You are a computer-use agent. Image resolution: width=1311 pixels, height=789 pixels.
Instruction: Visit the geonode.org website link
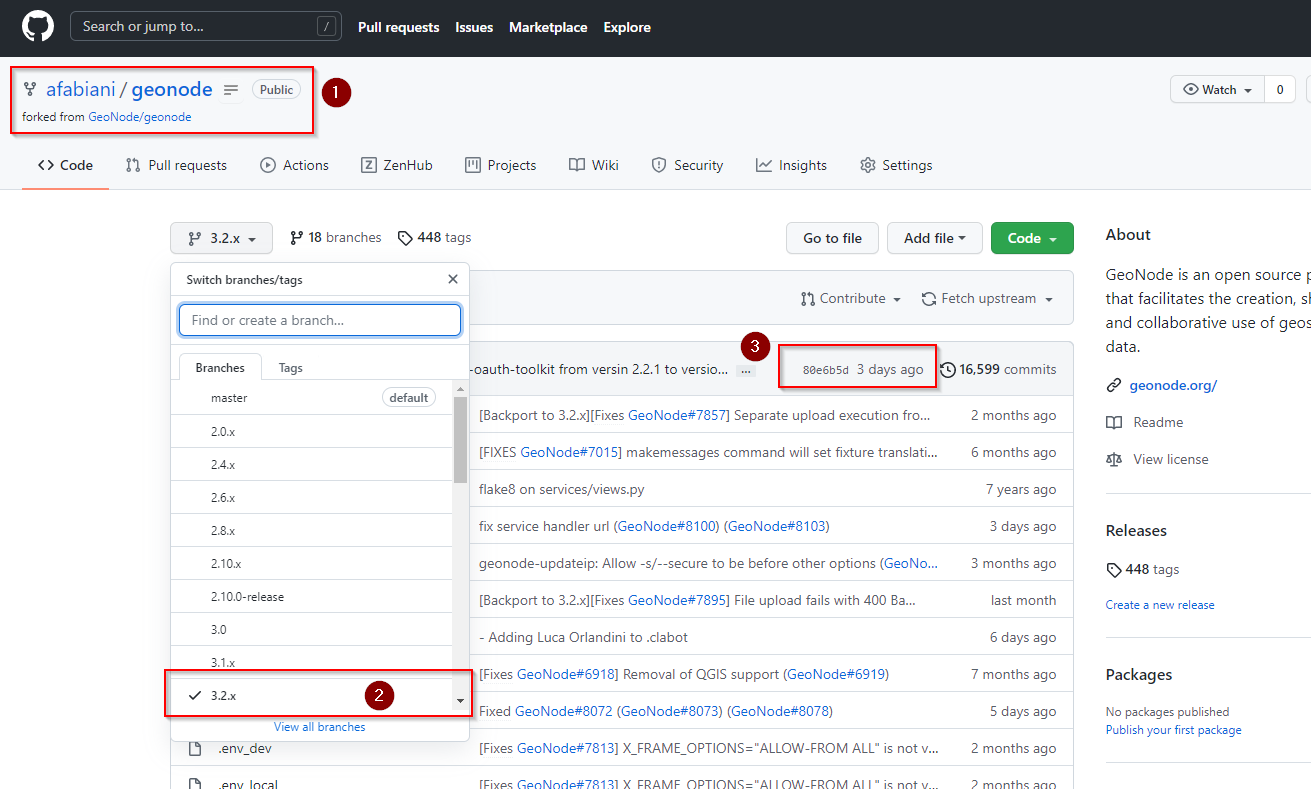[1173, 385]
